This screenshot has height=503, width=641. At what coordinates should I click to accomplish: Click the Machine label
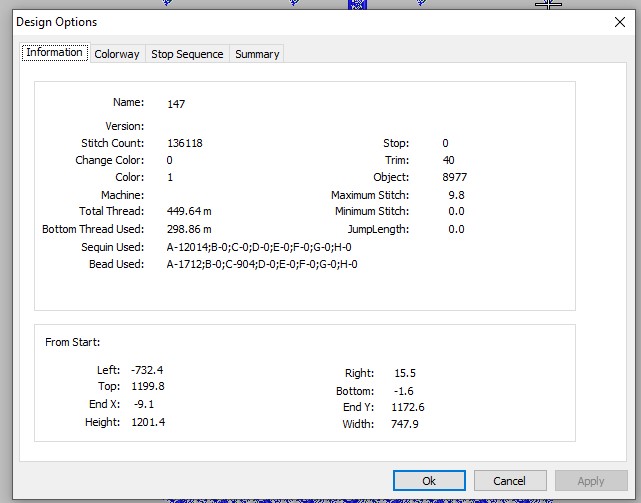coord(122,195)
